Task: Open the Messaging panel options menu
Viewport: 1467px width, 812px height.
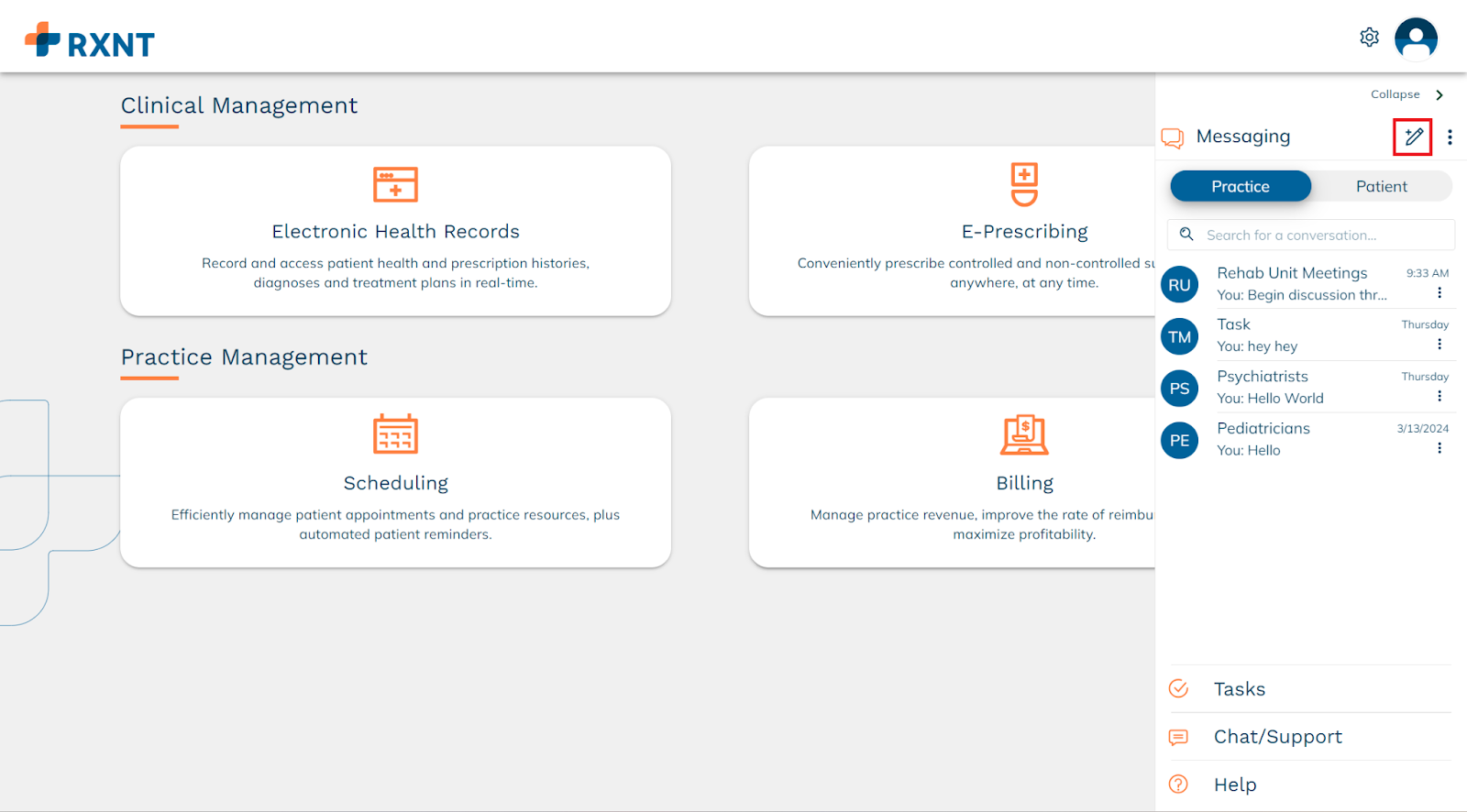Action: click(x=1450, y=137)
